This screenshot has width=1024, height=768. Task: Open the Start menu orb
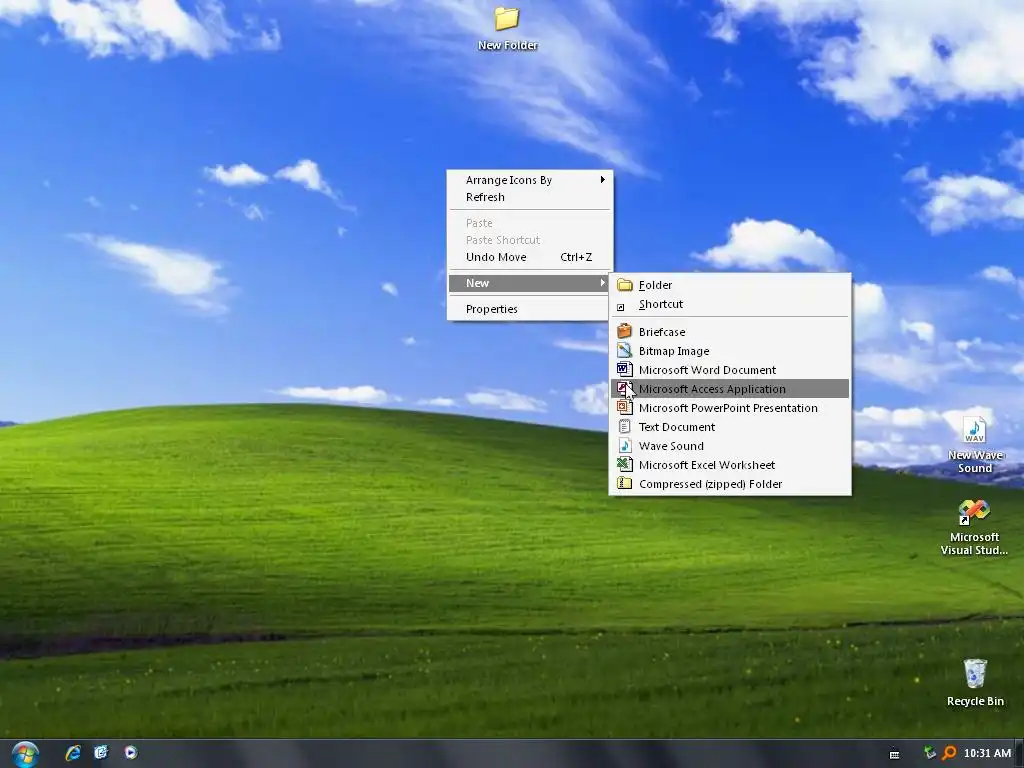coord(25,754)
